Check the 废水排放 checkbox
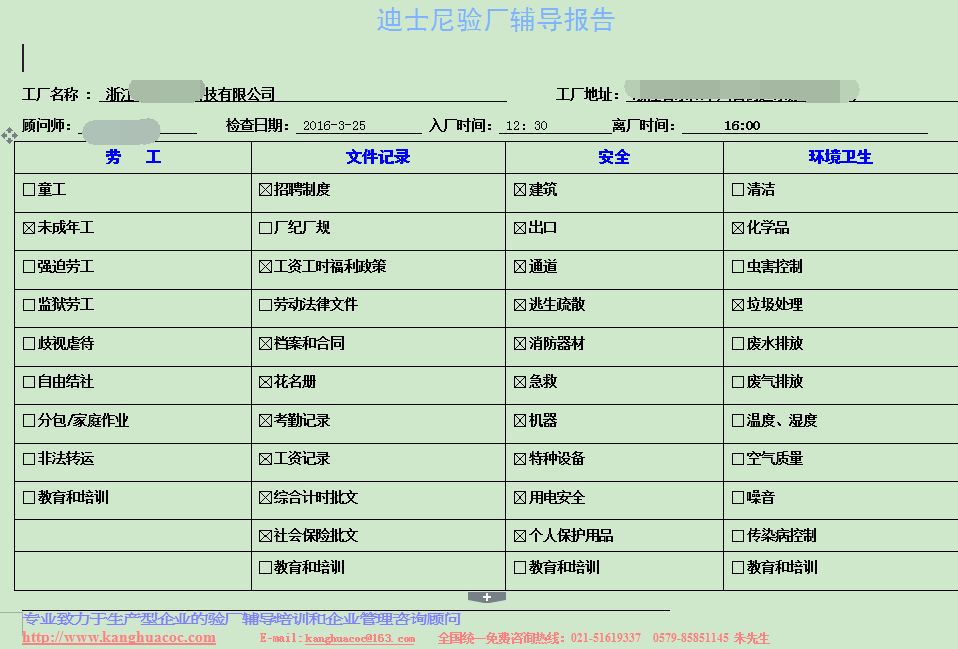This screenshot has width=958, height=649. [738, 344]
